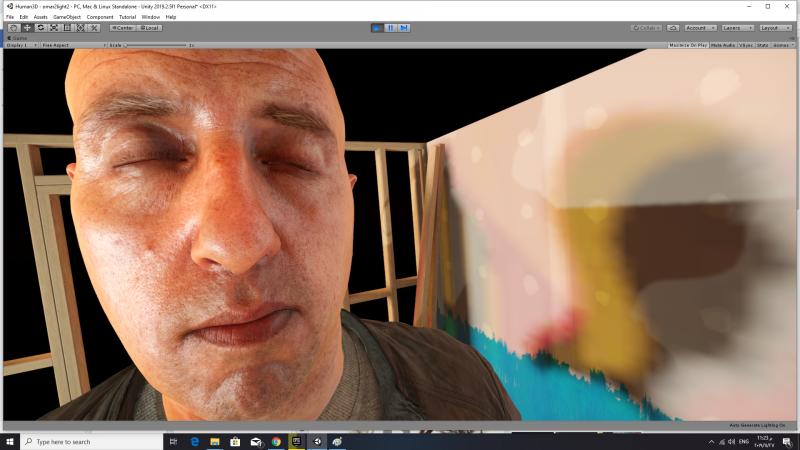Screen dimensions: 800x450
Task: Switch to Unity editor taskbar icon
Action: [317, 441]
